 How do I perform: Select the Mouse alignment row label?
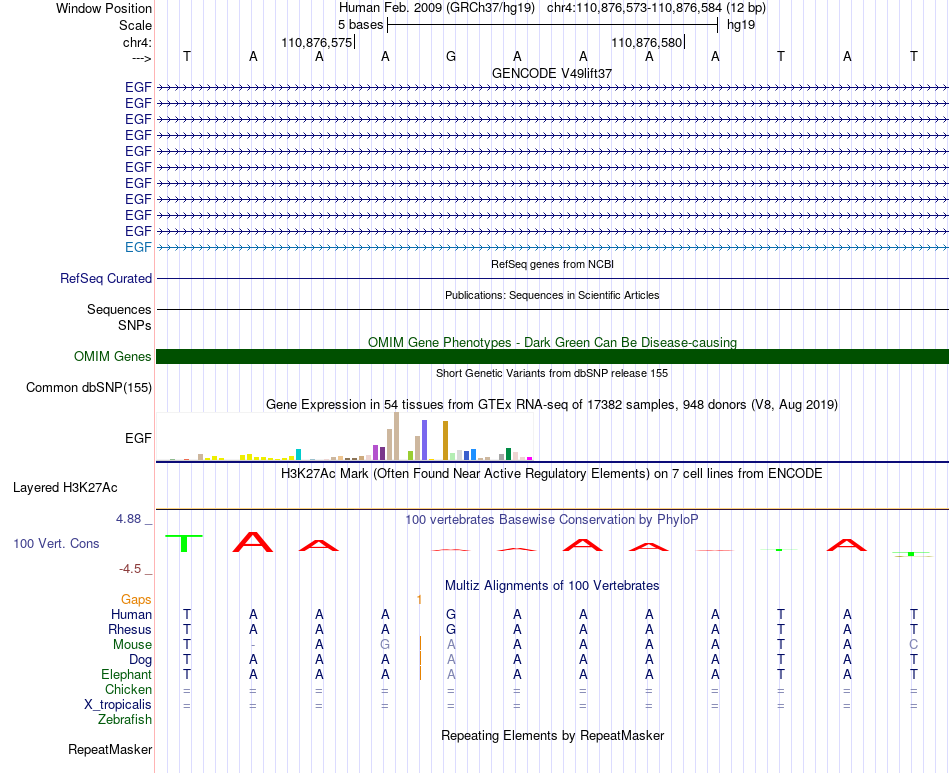(132, 645)
